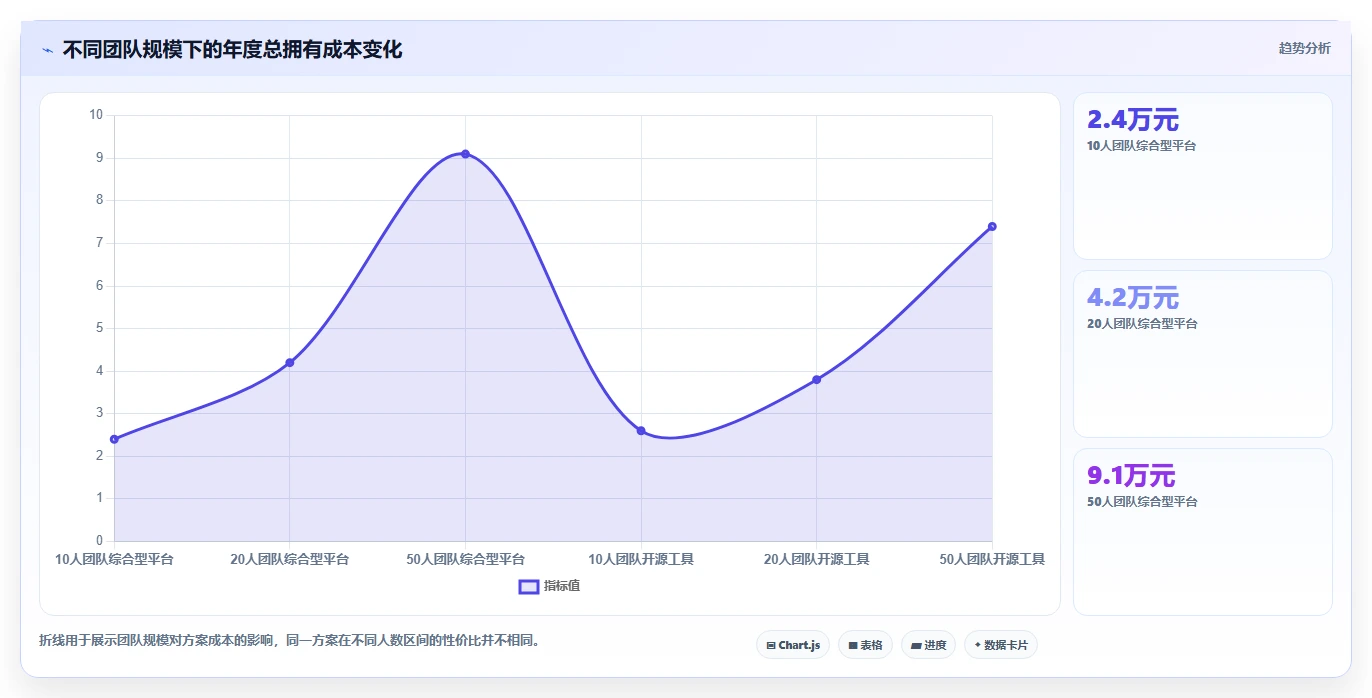The height and width of the screenshot is (698, 1372).
Task: Click the 4.2万元 card value
Action: [x=1133, y=298]
